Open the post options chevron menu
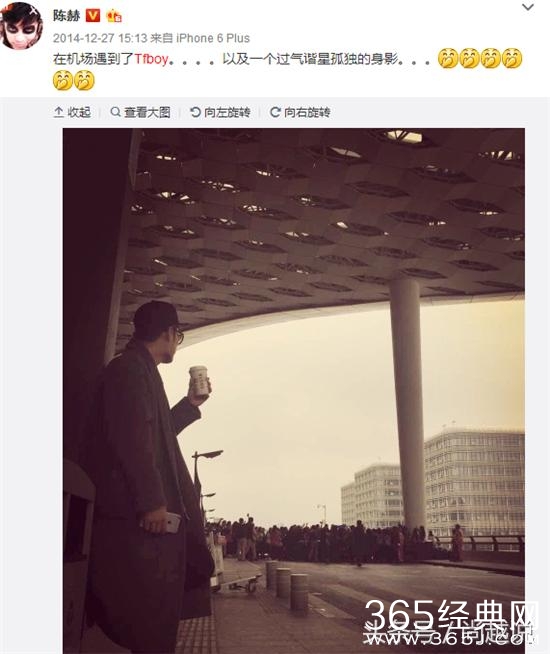 click(x=528, y=7)
